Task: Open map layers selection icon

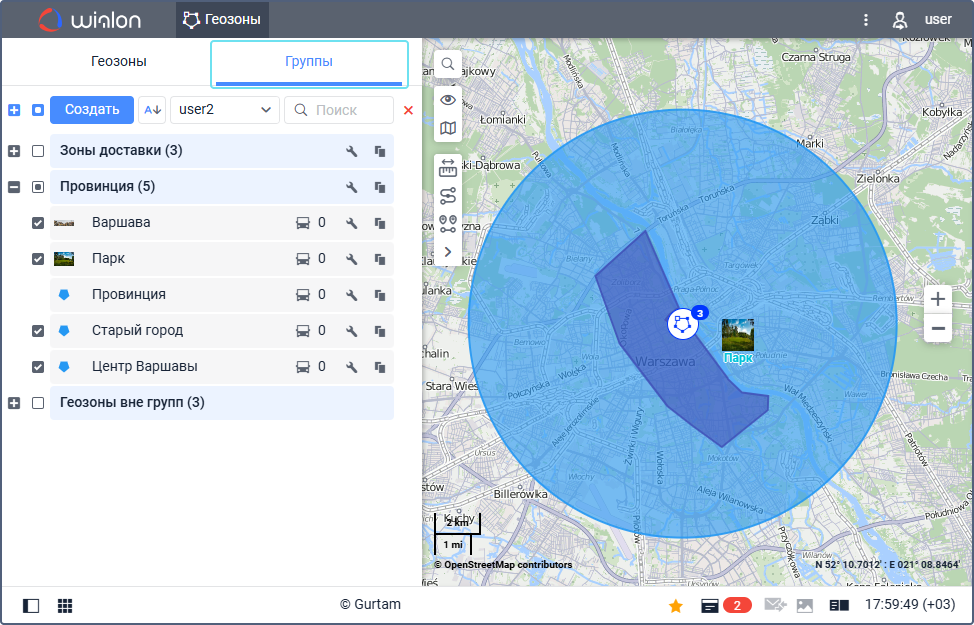Action: tap(448, 128)
